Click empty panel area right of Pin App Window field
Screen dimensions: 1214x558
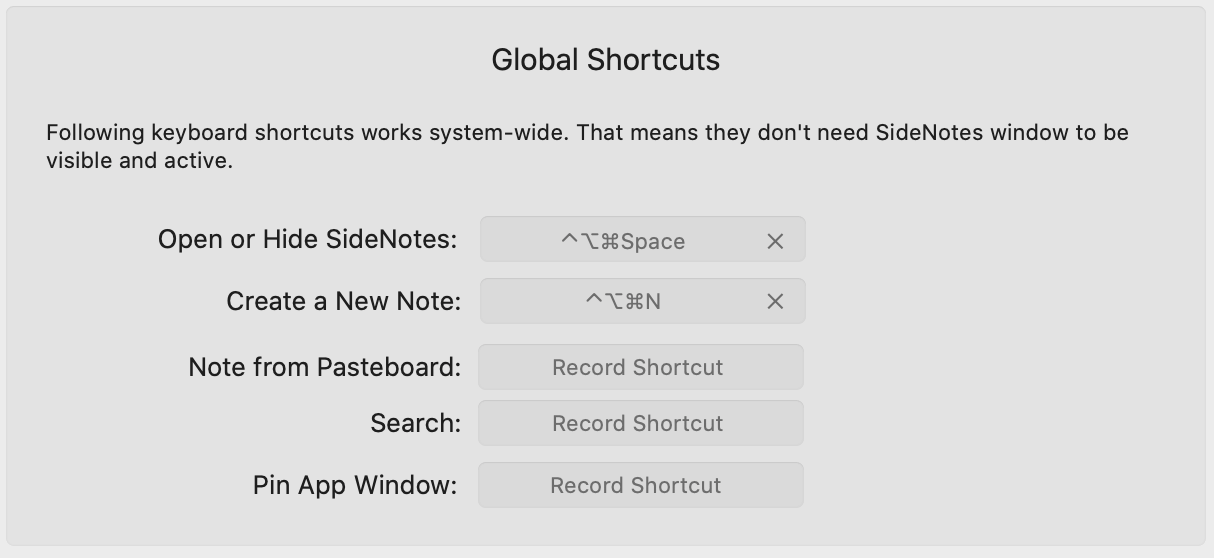[1000, 485]
